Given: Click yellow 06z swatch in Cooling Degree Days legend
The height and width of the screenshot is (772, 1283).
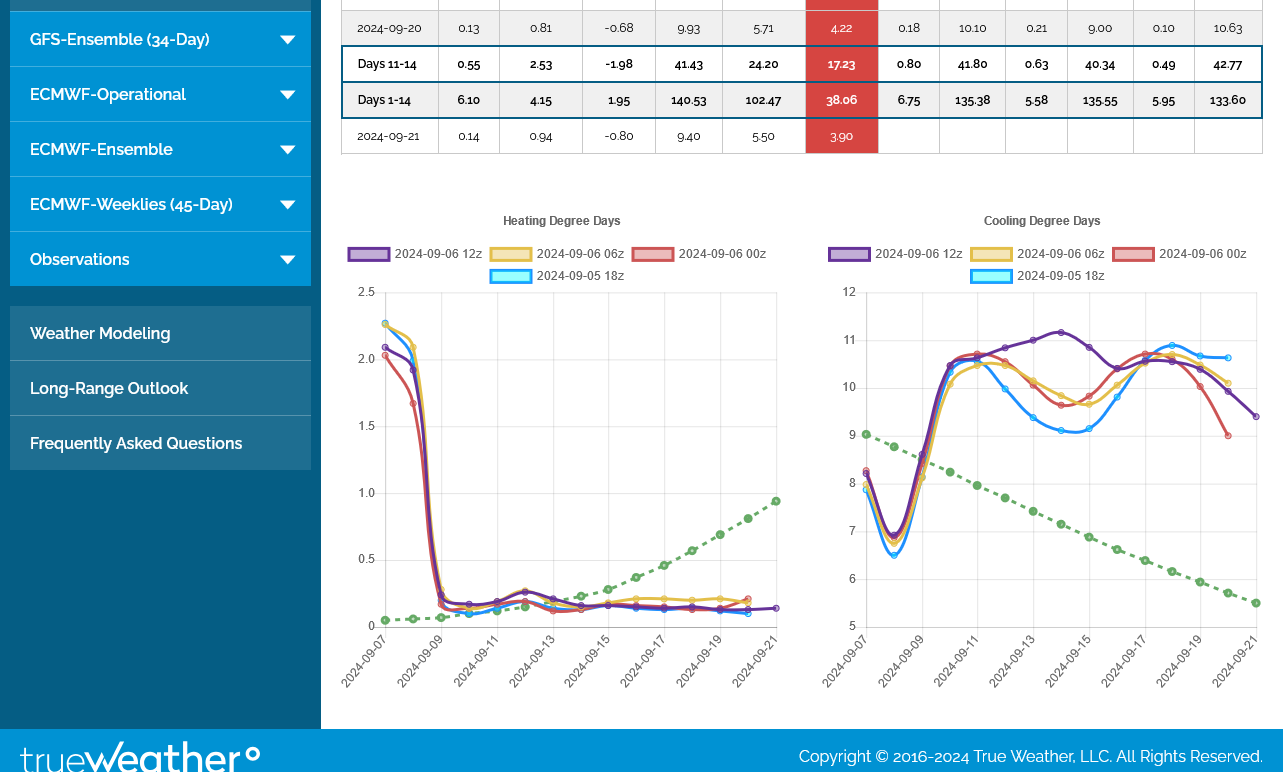Looking at the screenshot, I should pos(991,254).
